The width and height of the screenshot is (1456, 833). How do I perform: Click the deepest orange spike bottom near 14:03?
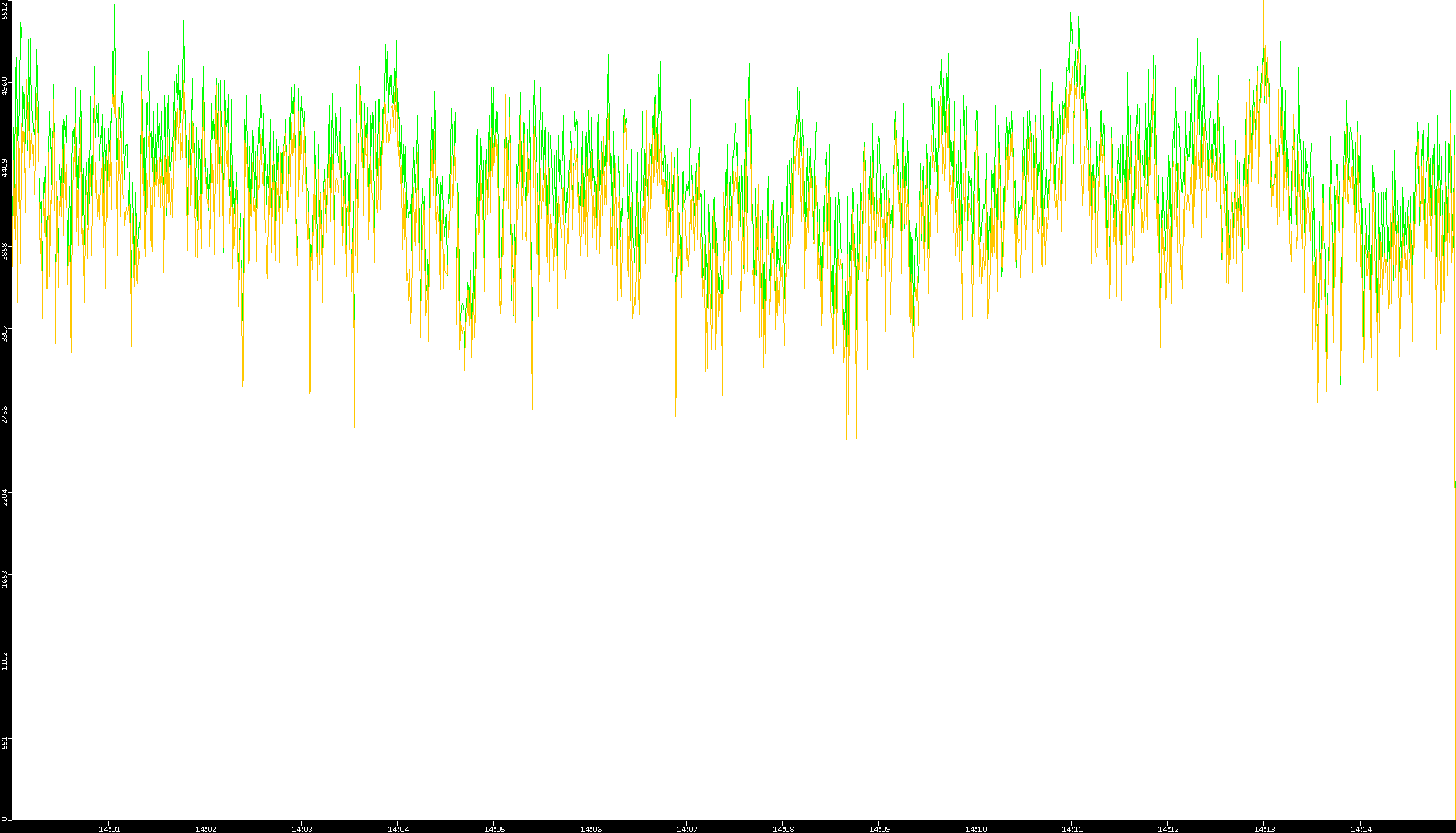(x=310, y=520)
